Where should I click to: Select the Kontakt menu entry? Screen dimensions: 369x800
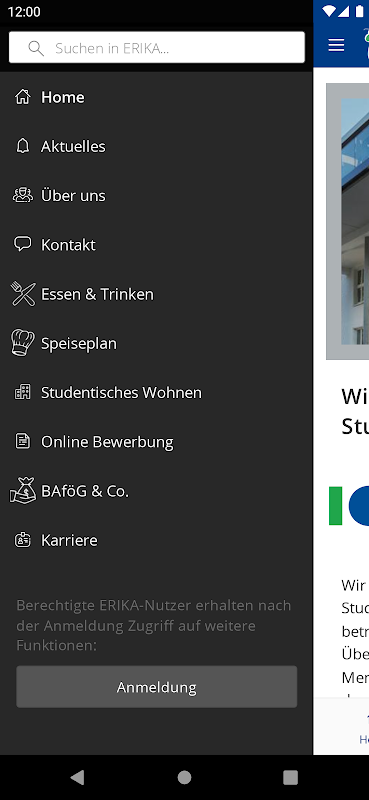click(x=156, y=245)
